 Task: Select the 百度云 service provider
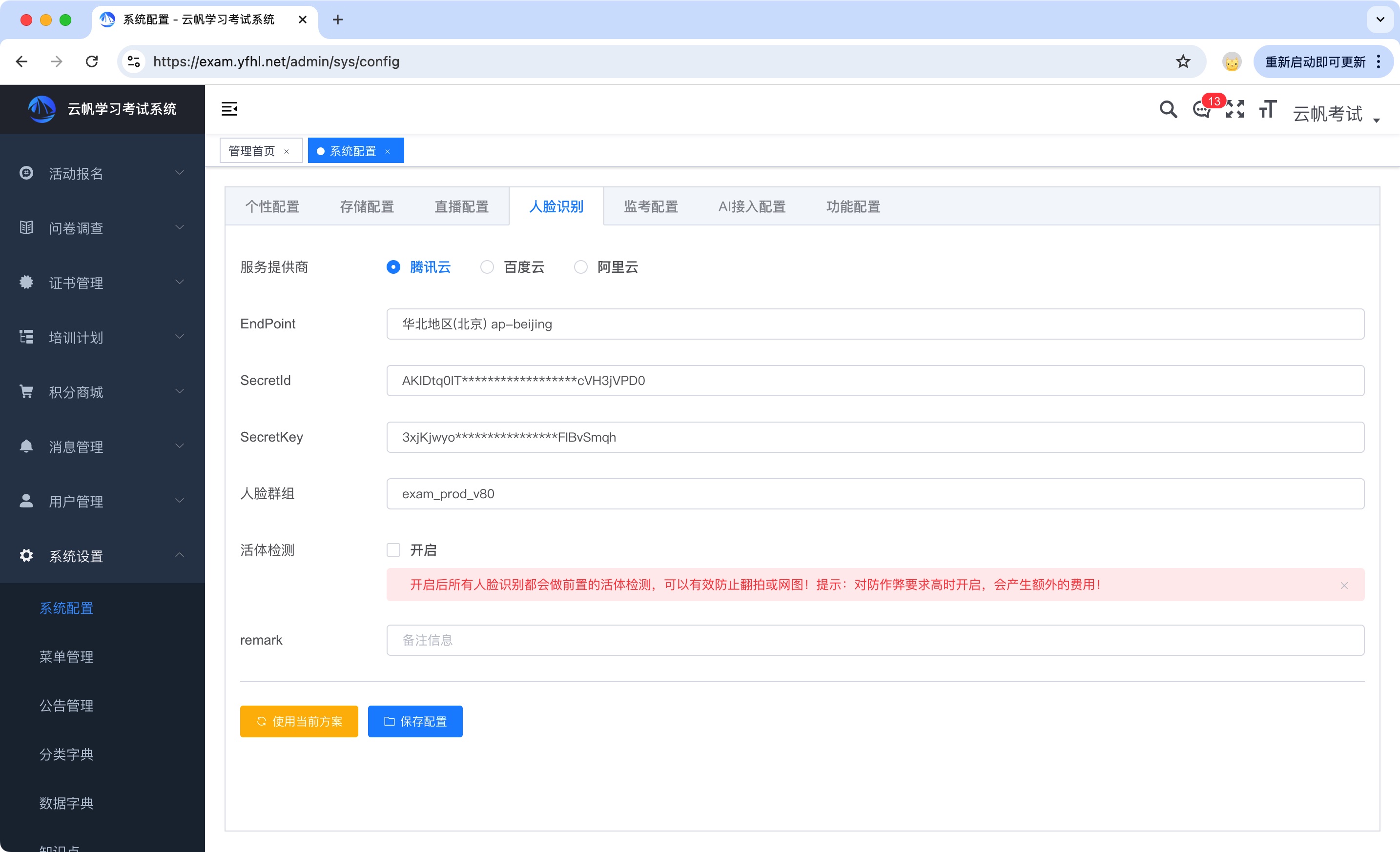[487, 267]
